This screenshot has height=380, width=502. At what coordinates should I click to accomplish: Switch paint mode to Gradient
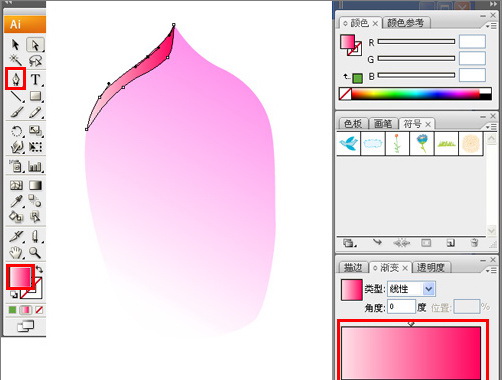[25, 310]
